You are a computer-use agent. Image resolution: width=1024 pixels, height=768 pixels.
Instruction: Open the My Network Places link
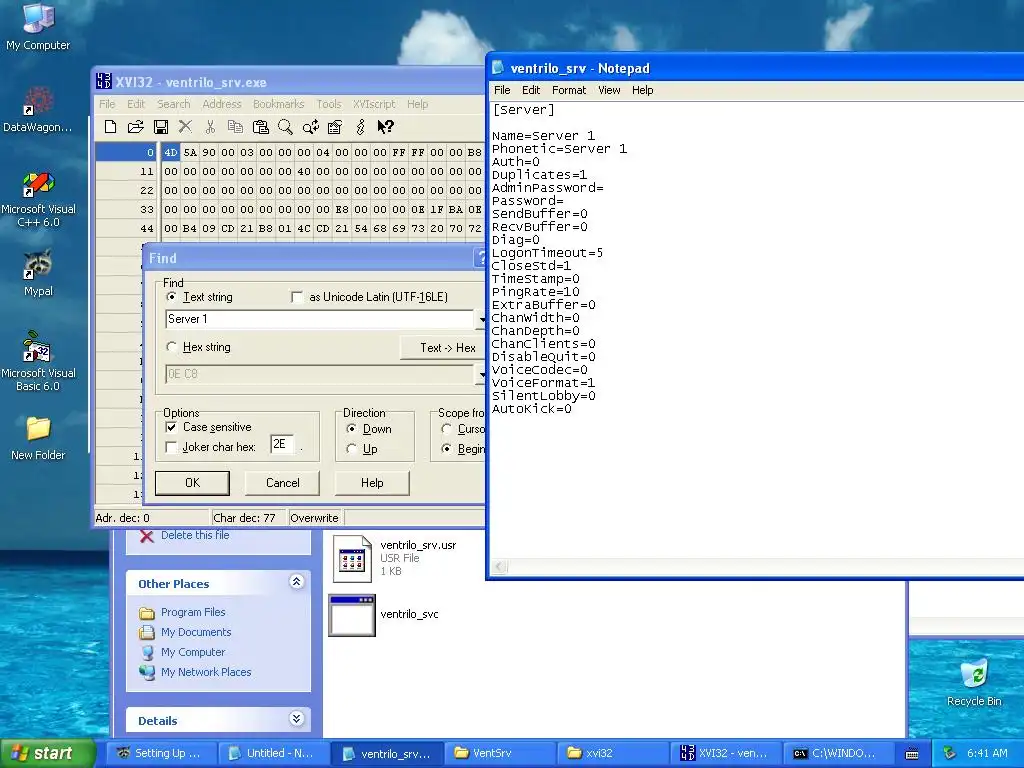point(206,672)
